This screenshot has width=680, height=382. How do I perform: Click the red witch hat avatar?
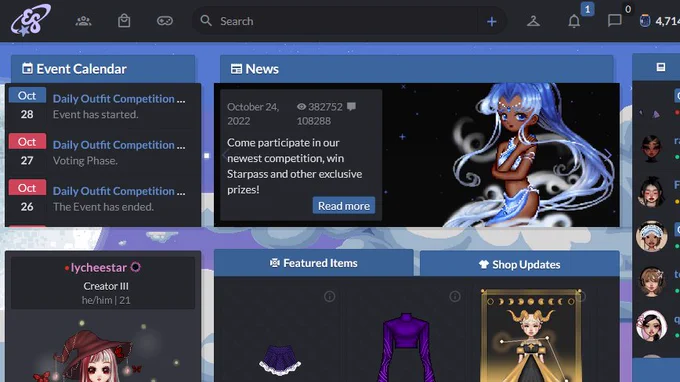93,353
